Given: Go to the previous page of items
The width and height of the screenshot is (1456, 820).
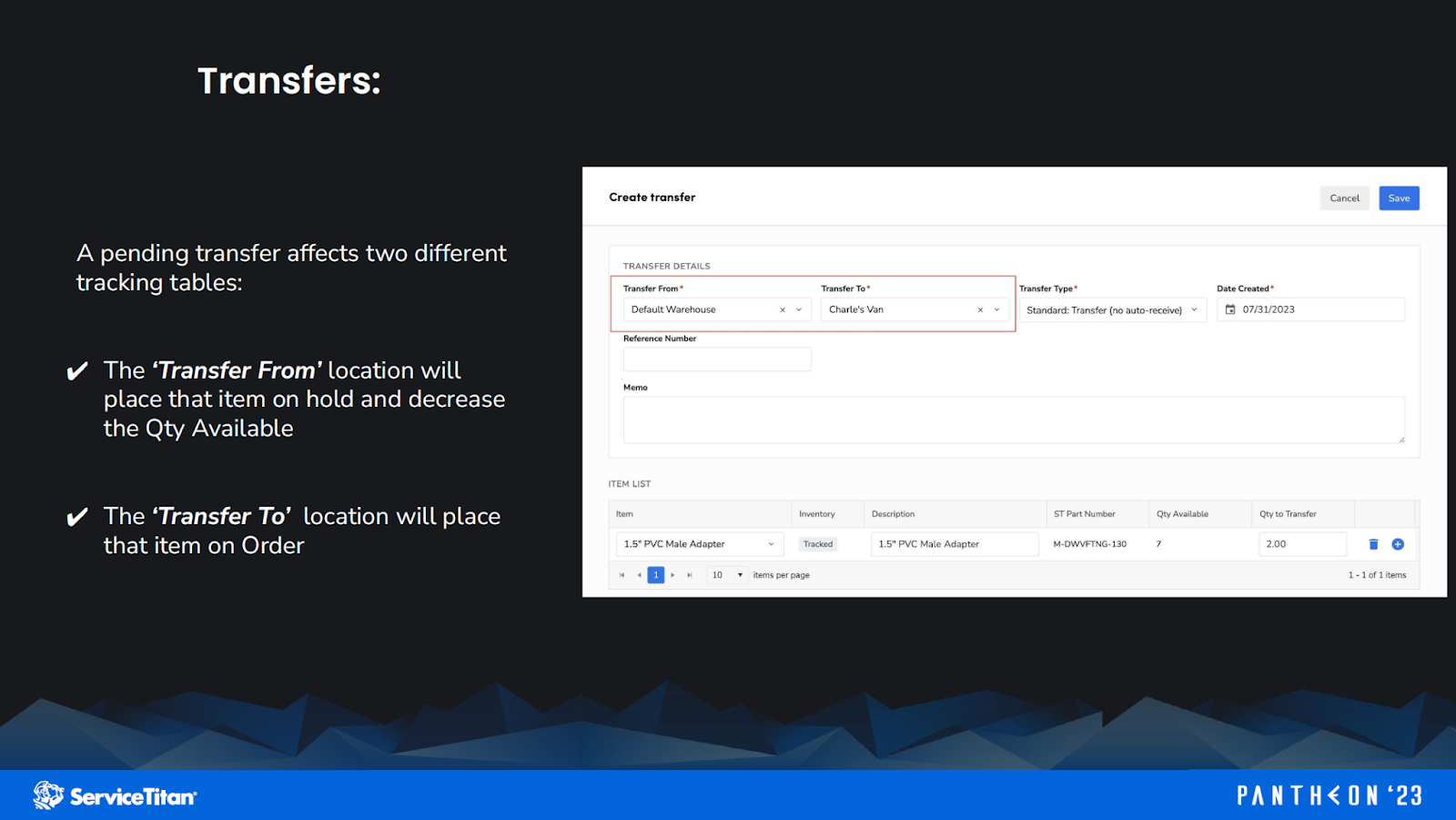Looking at the screenshot, I should point(639,575).
